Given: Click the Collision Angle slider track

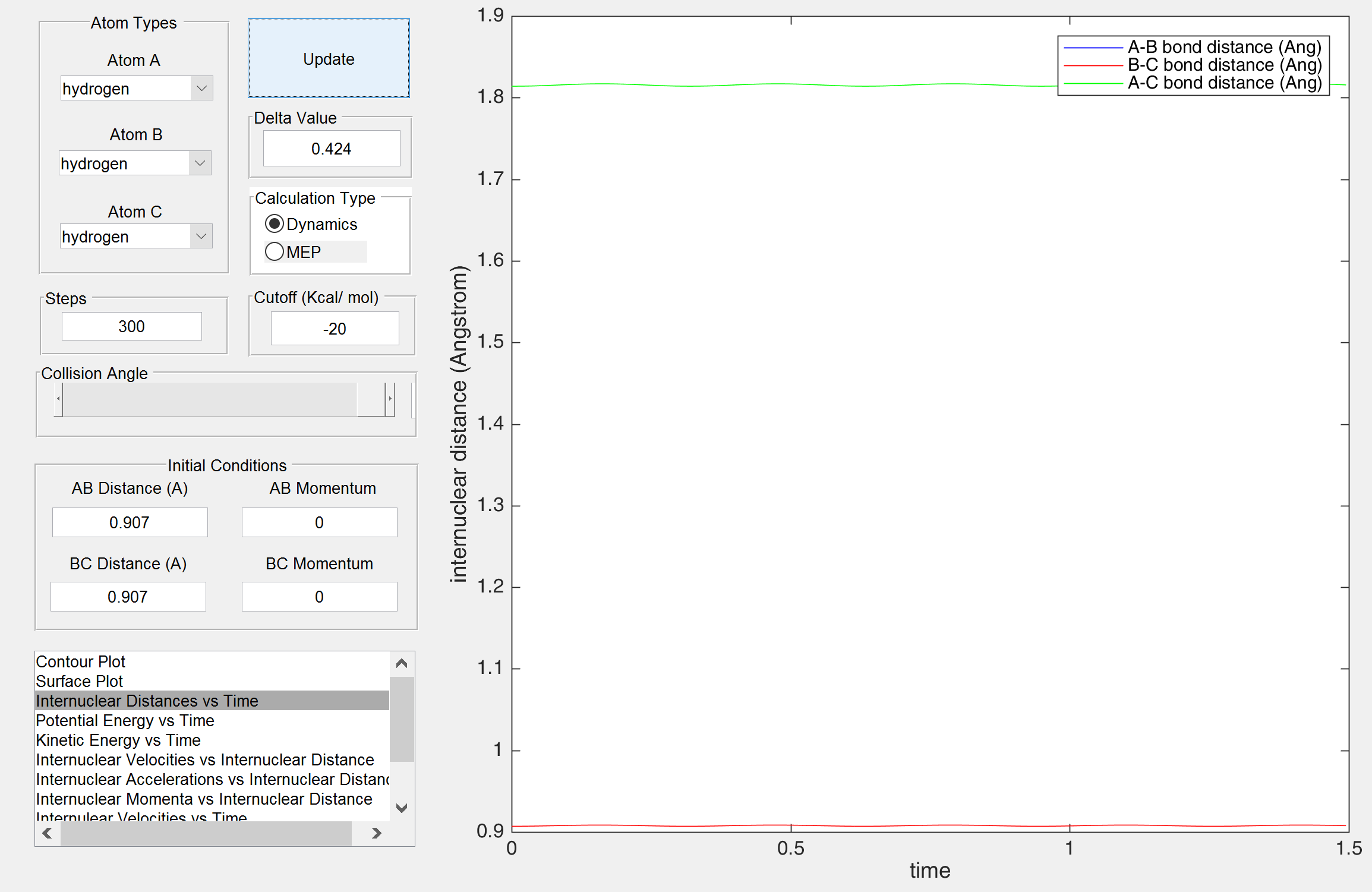Looking at the screenshot, I should tap(208, 399).
